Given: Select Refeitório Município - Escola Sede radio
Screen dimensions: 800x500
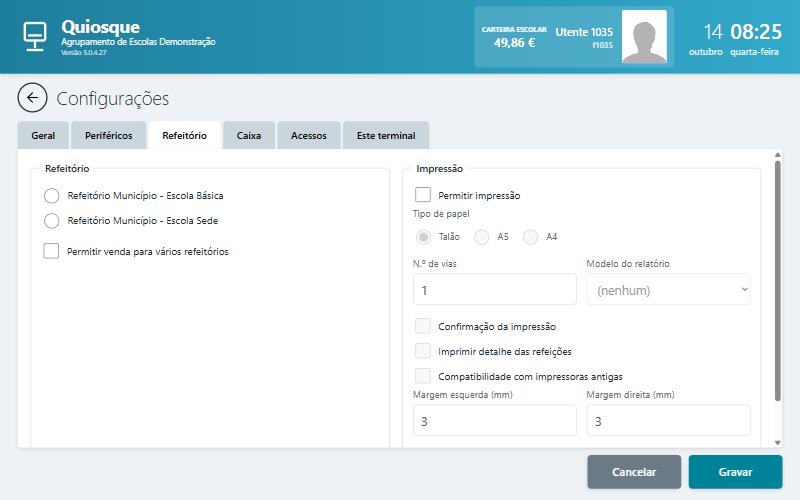Looking at the screenshot, I should (52, 220).
